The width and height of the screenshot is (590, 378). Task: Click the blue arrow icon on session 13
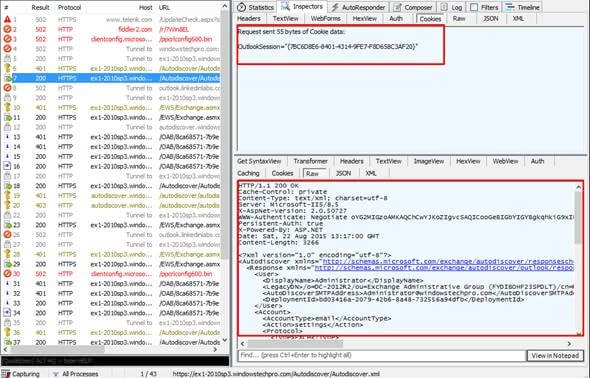(x=7, y=137)
